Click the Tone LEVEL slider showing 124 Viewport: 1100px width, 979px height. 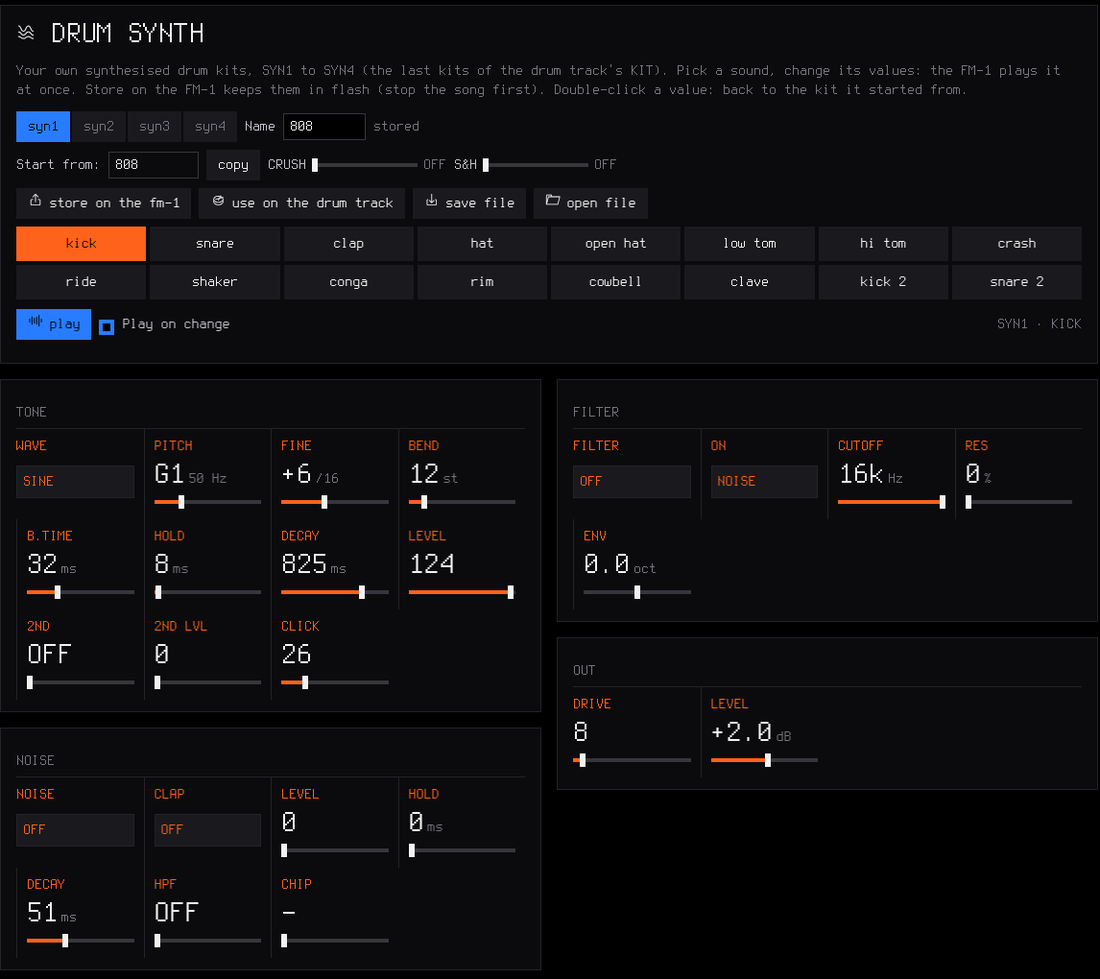462,593
